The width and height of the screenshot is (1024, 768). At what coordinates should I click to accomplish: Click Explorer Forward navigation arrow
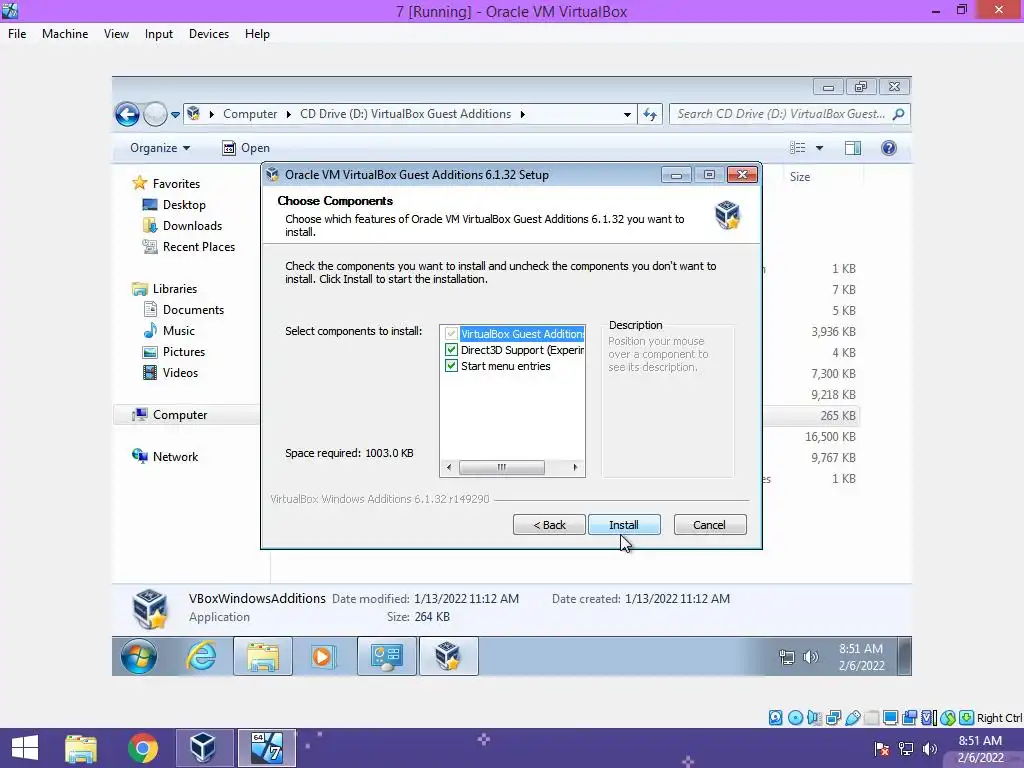(155, 114)
